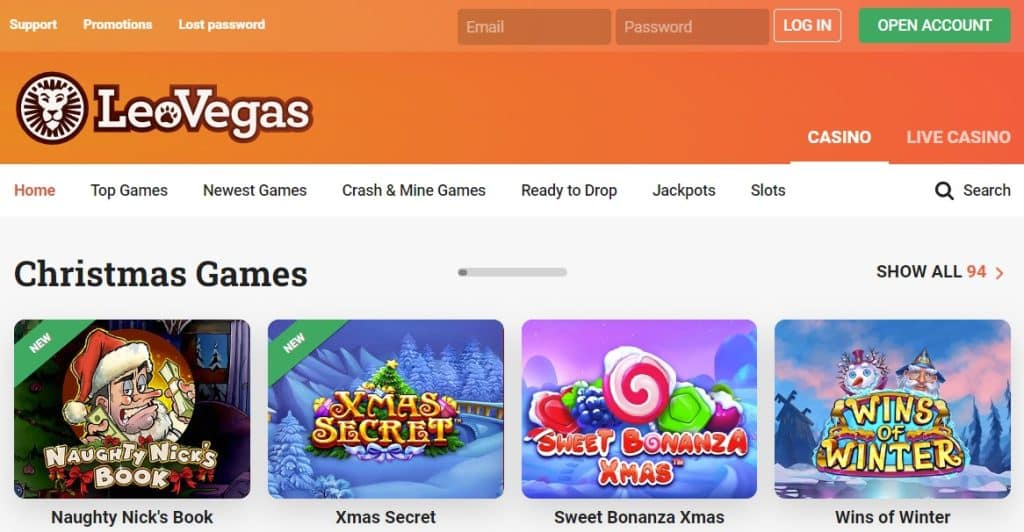Click the Christmas Games carousel scroll indicator
Viewport: 1024px width, 532px height.
click(512, 272)
